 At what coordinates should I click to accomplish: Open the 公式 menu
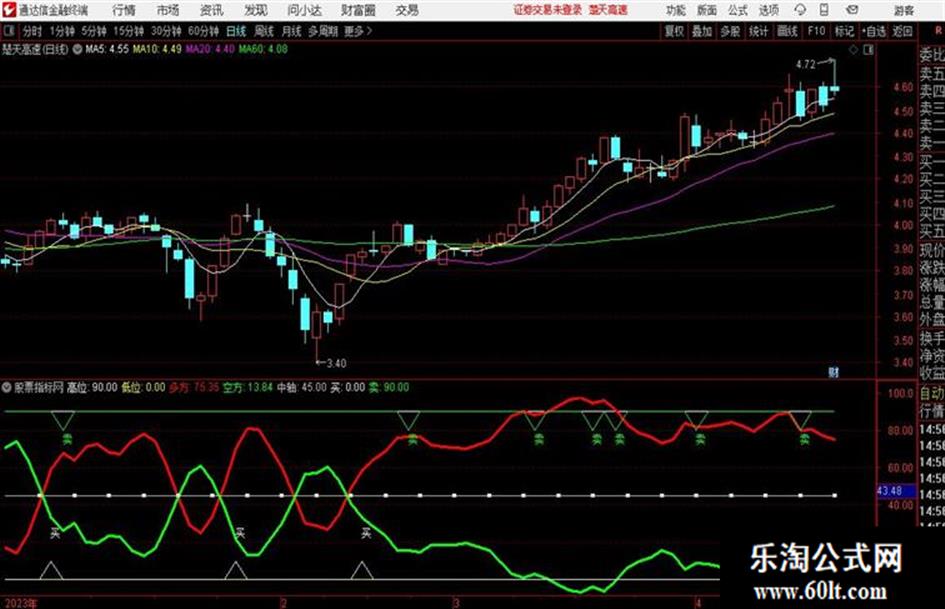pos(737,10)
